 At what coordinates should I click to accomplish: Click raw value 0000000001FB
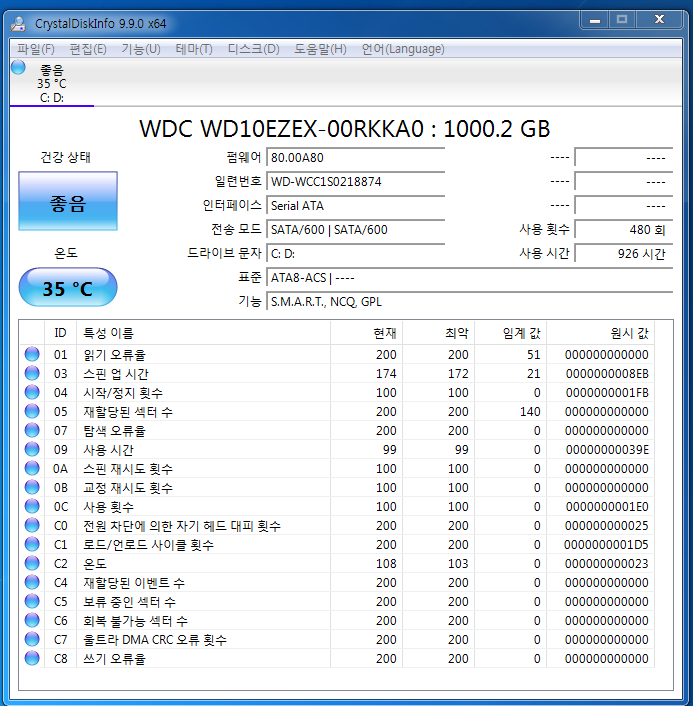click(x=607, y=393)
